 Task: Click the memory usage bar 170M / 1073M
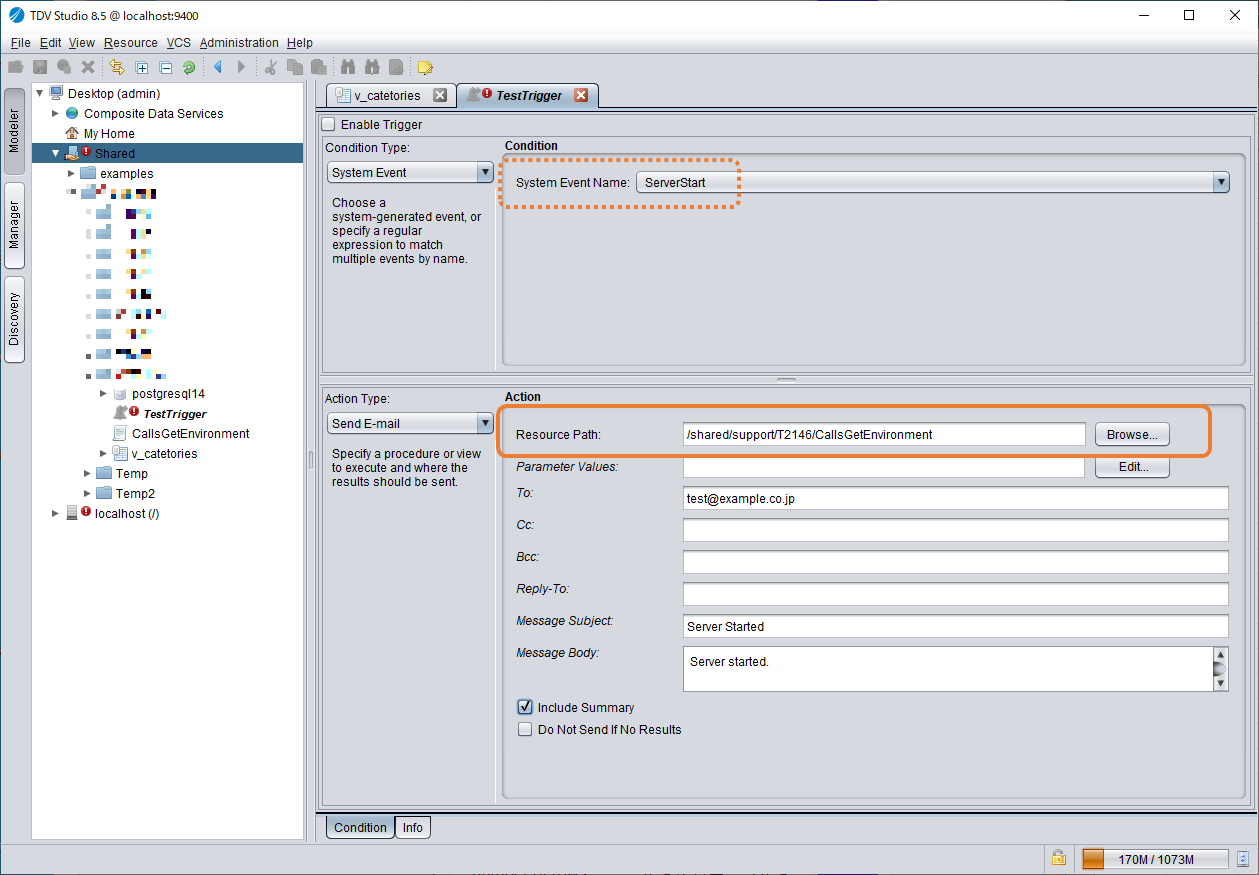point(1155,859)
